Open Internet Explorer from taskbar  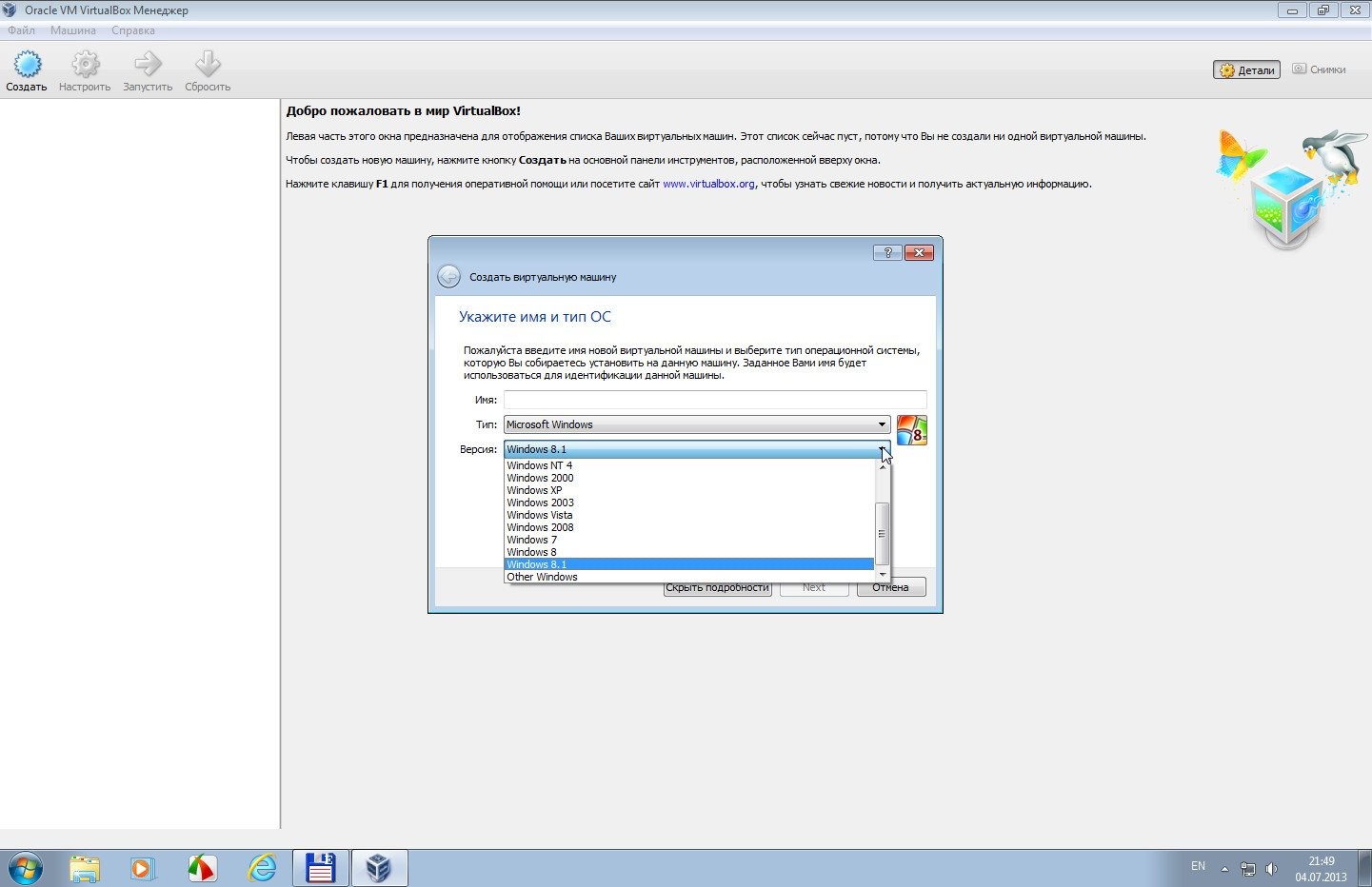point(261,868)
